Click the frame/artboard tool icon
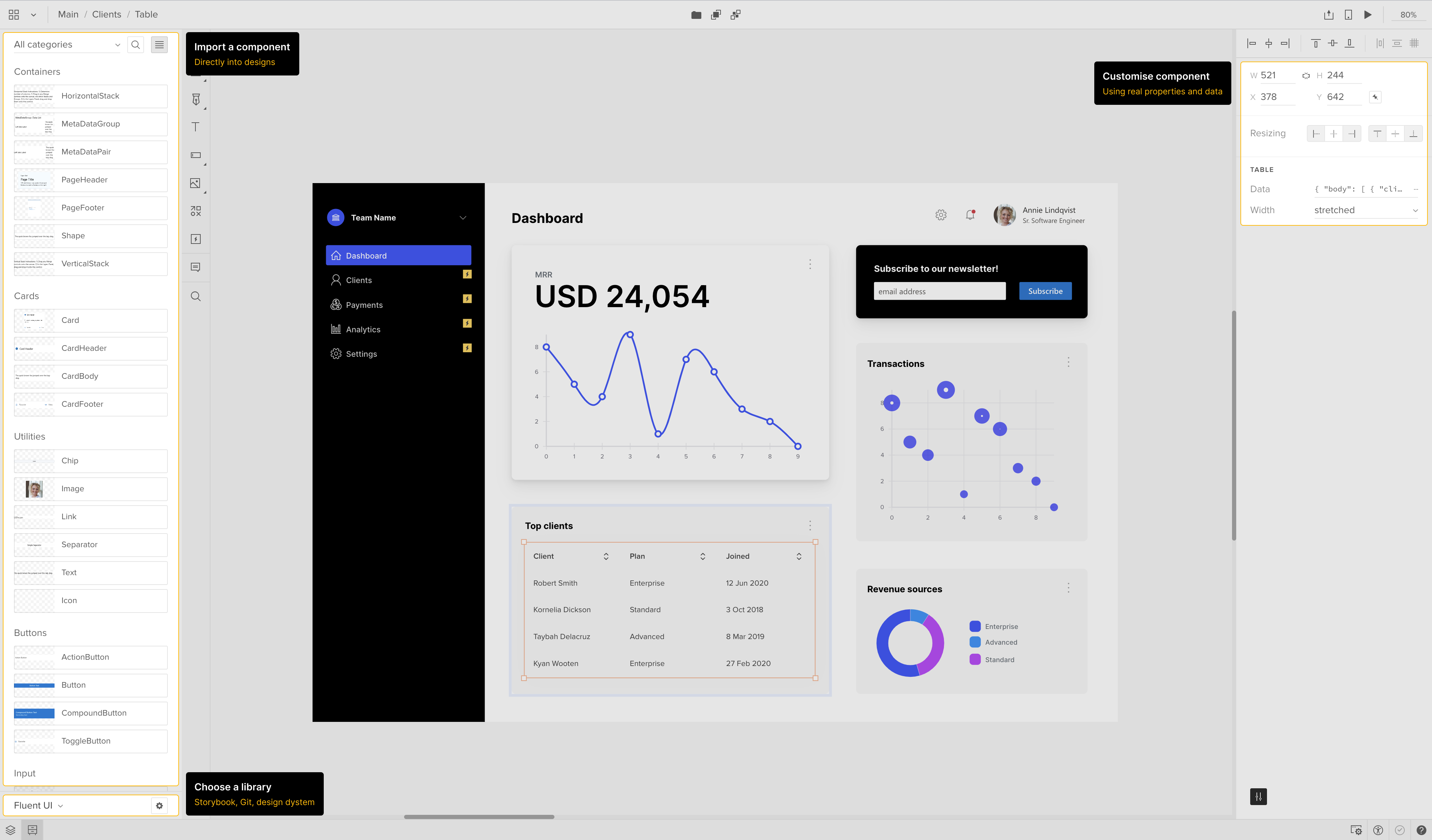Image resolution: width=1432 pixels, height=840 pixels. point(196,155)
